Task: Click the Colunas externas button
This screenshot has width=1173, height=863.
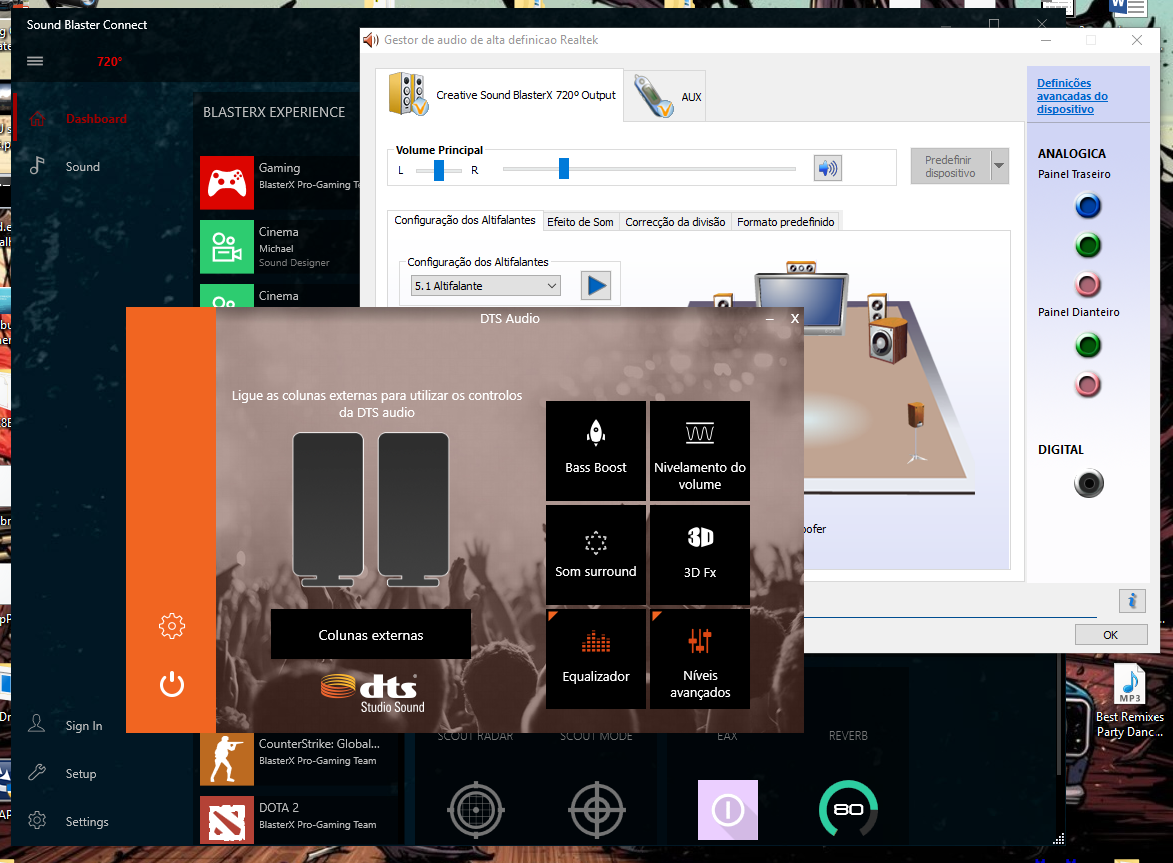Action: 371,635
